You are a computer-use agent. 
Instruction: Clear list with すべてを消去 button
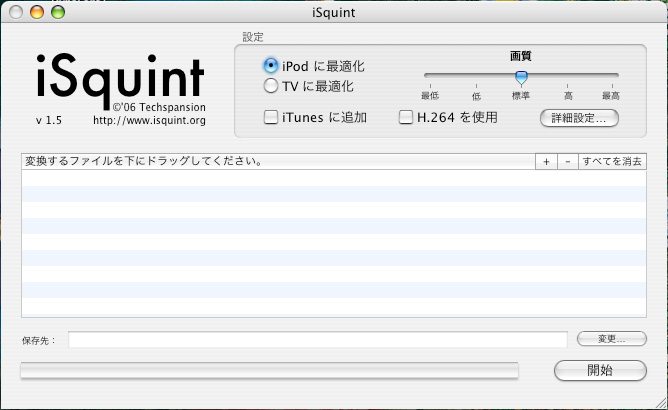coord(612,162)
